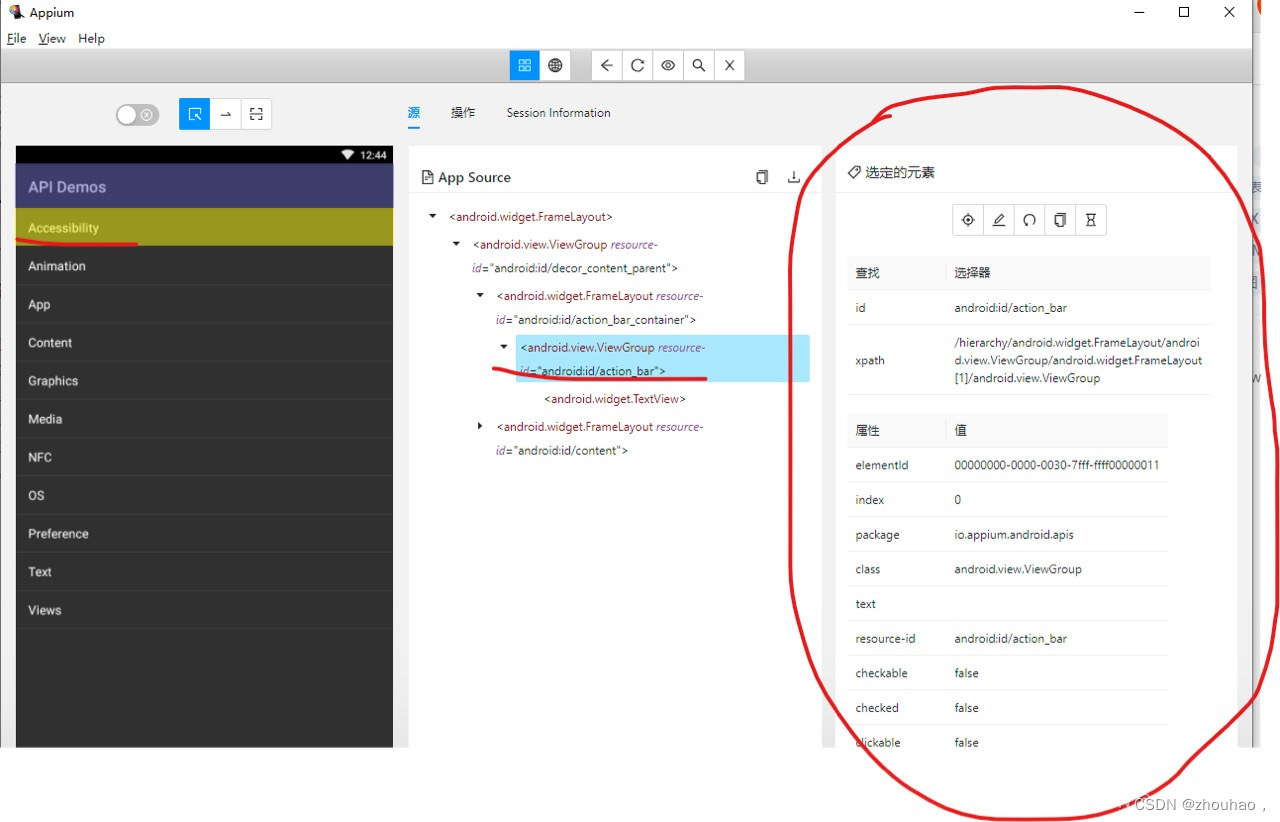The image size is (1280, 822).
Task: Tap the selected element crosshair button
Action: tap(968, 220)
